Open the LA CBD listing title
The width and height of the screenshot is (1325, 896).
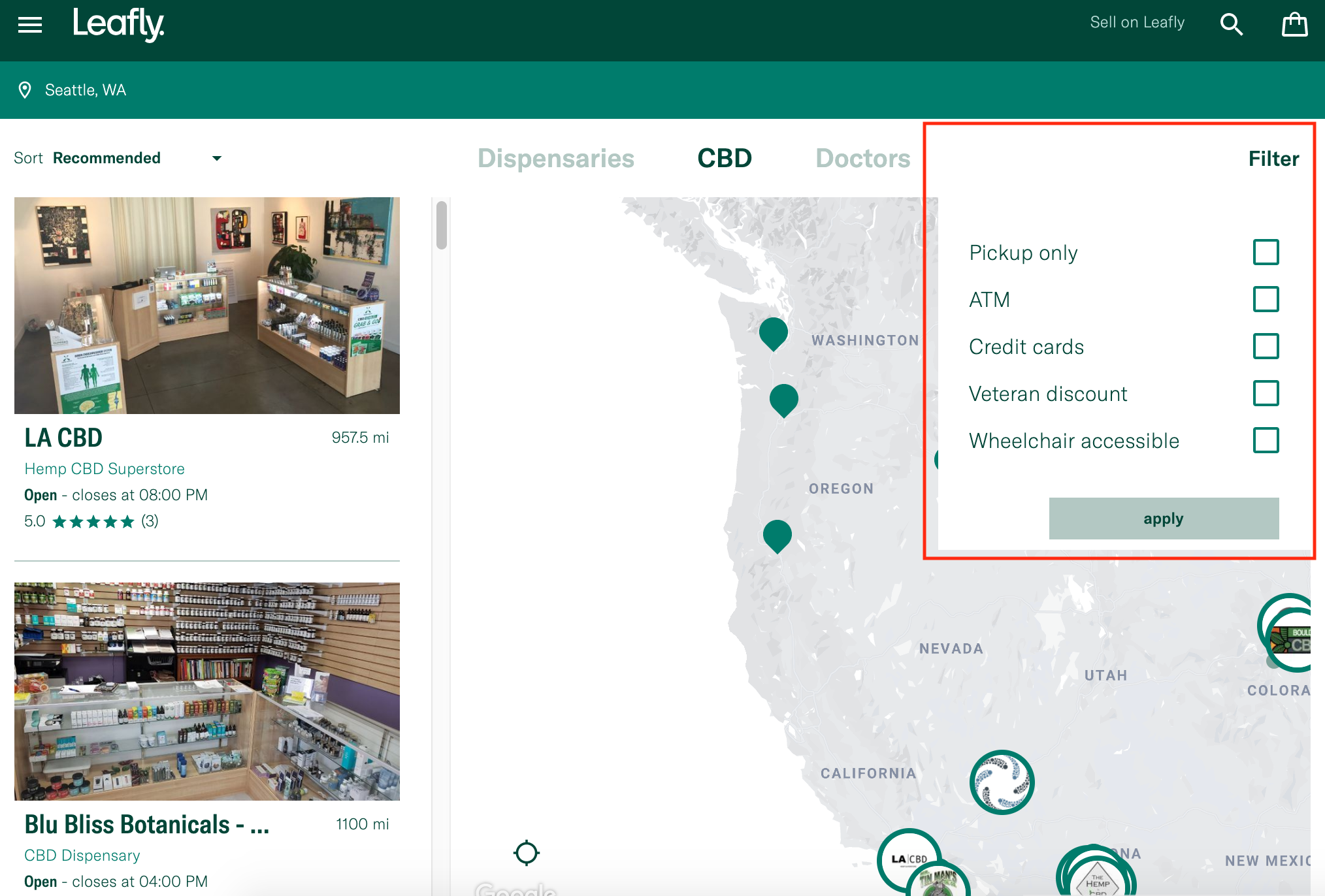tap(63, 438)
